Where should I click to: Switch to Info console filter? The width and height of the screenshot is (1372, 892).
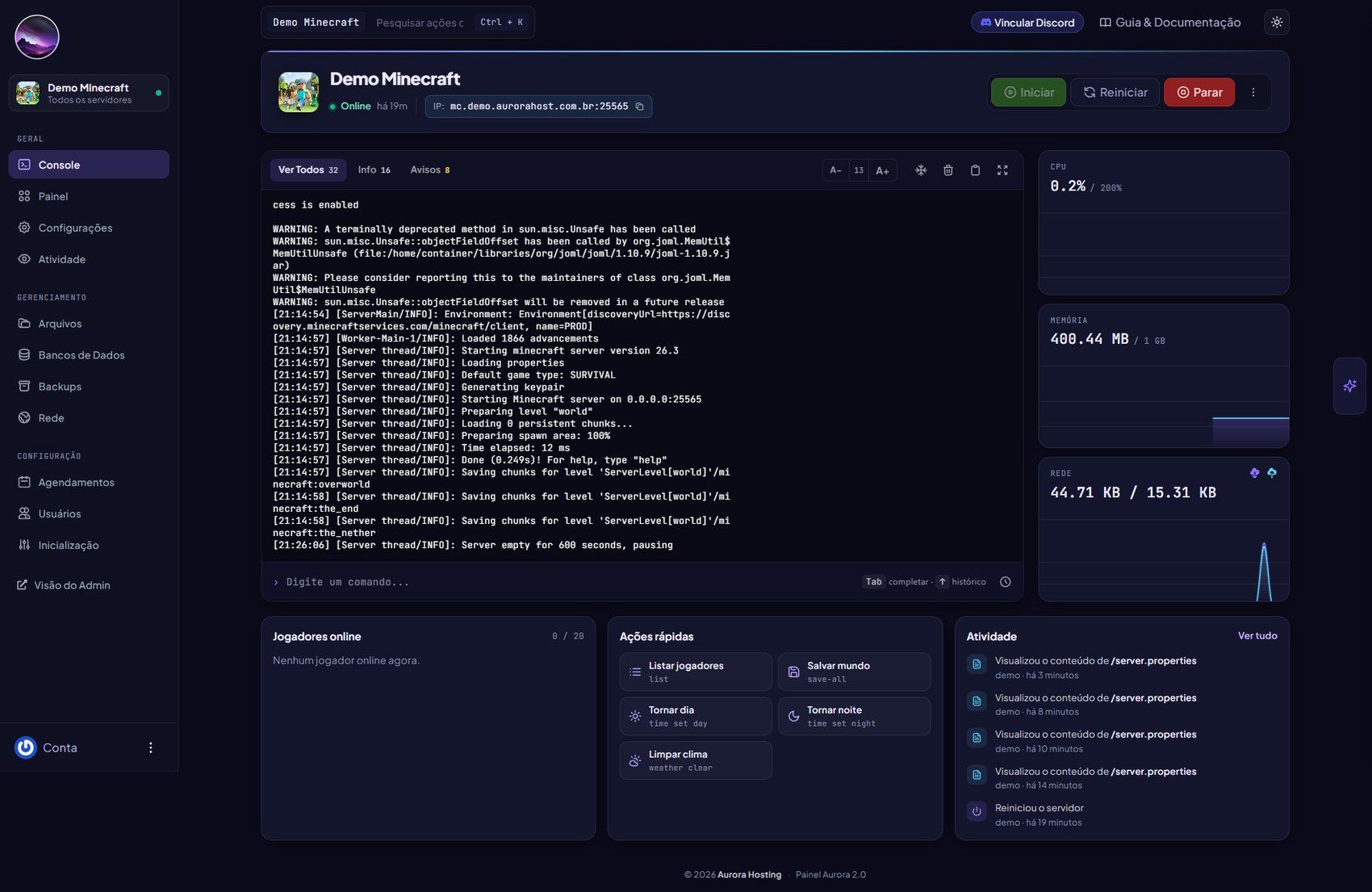coord(374,170)
